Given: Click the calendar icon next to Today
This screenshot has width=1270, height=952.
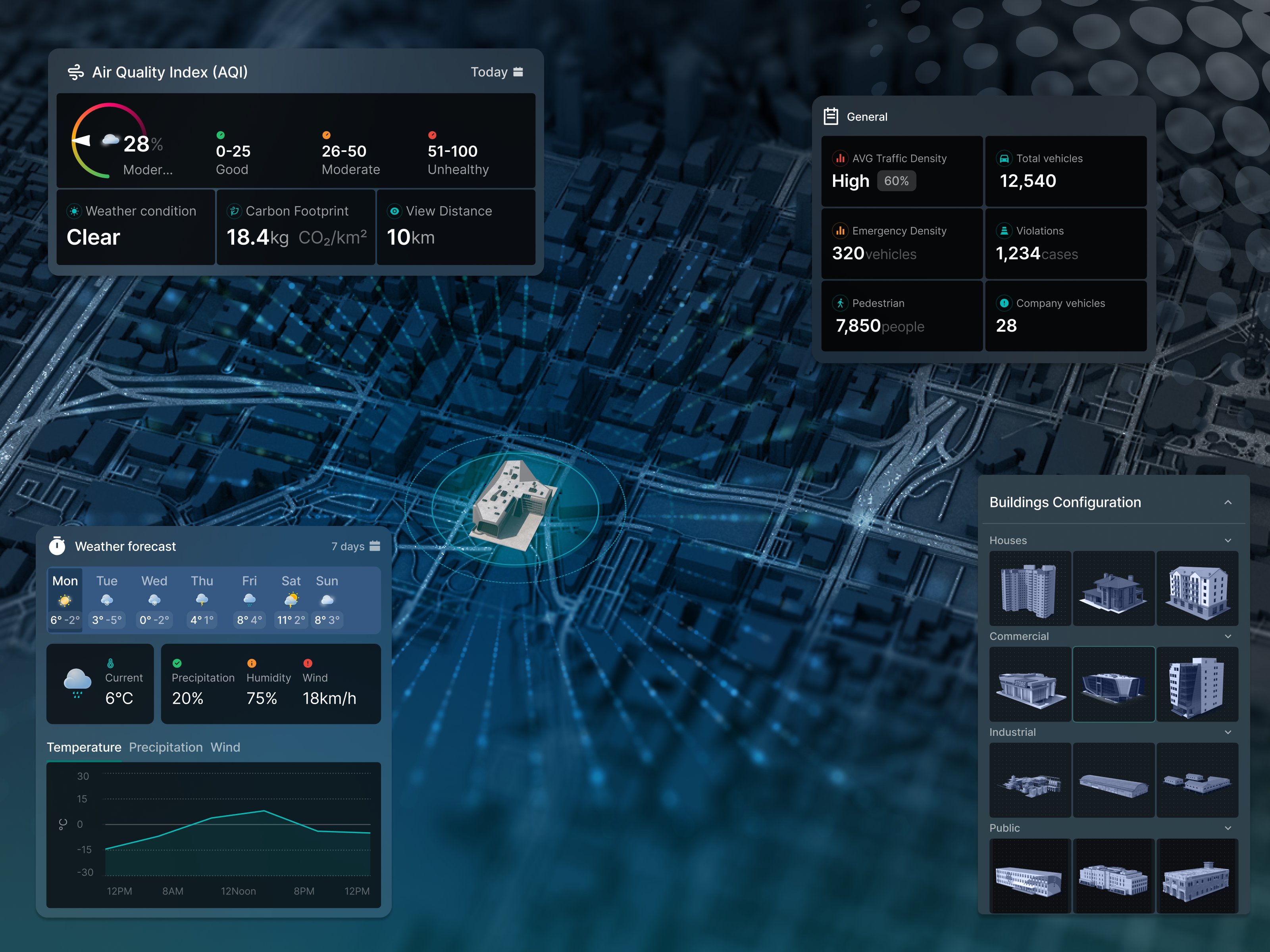Looking at the screenshot, I should tap(518, 72).
